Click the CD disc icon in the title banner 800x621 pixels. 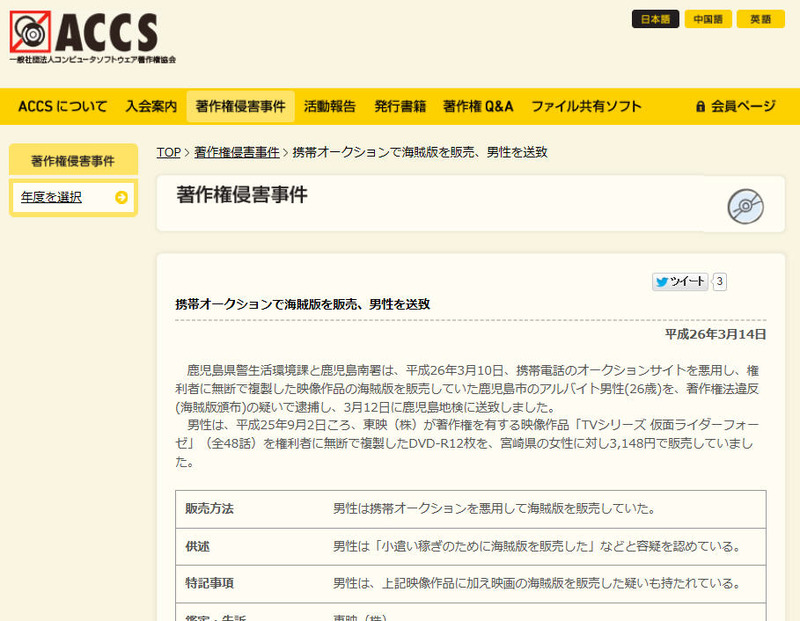click(x=746, y=207)
